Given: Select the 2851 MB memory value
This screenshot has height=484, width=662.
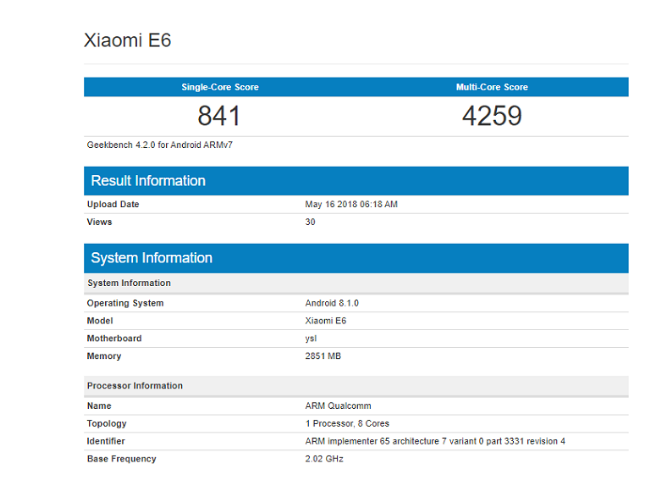Looking at the screenshot, I should coord(323,356).
